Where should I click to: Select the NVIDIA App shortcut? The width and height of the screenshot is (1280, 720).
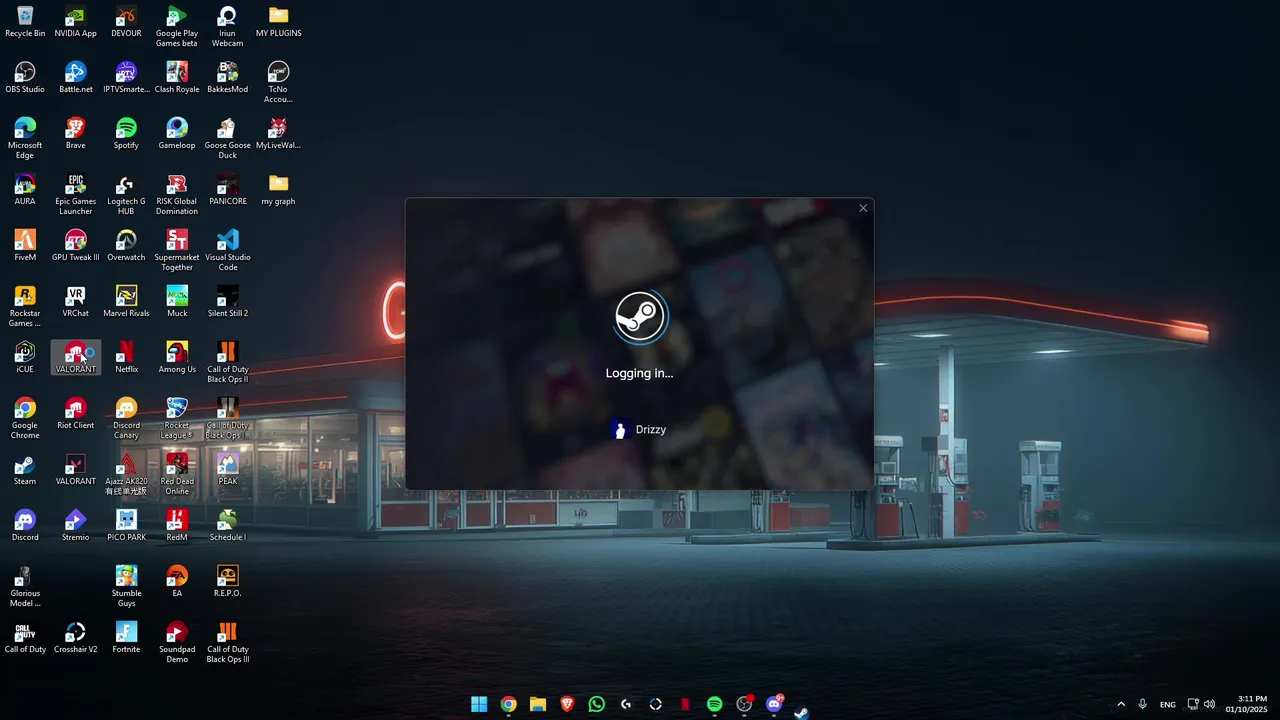[x=76, y=22]
